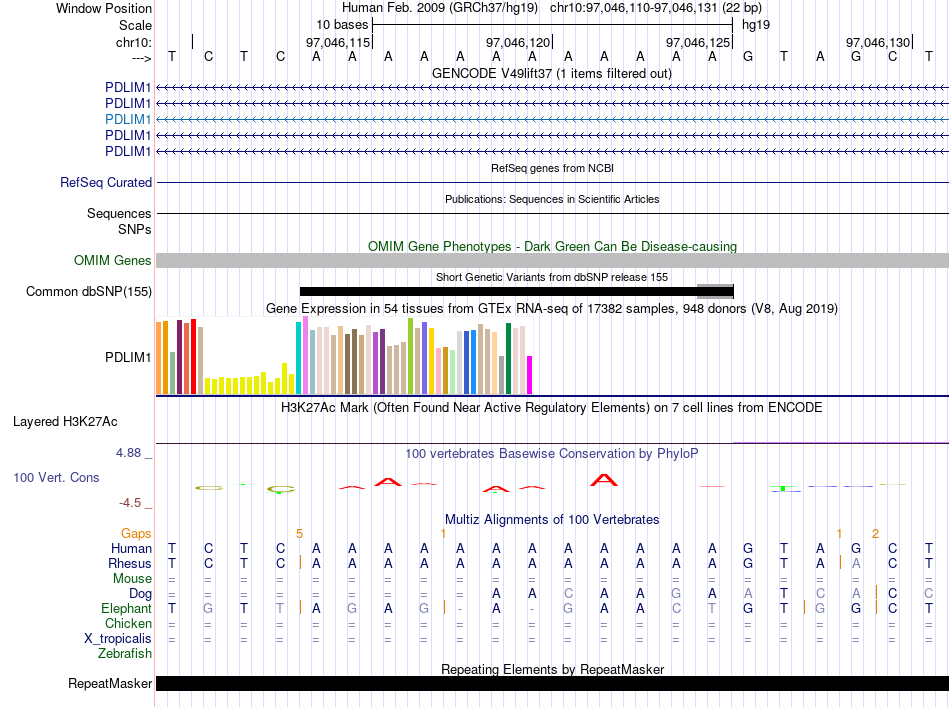Click the 10 bases scale bar
The height and width of the screenshot is (707, 950).
pos(553,25)
